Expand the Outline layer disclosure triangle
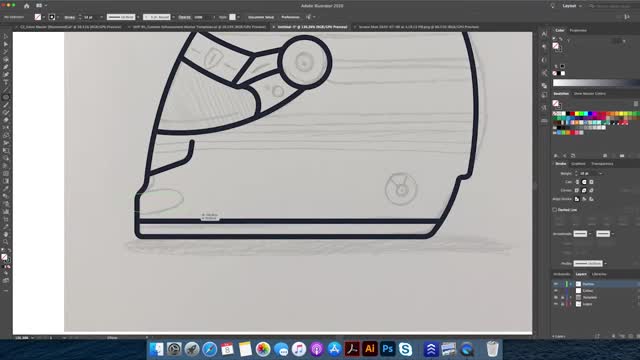This screenshot has width=640, height=360. [571, 284]
